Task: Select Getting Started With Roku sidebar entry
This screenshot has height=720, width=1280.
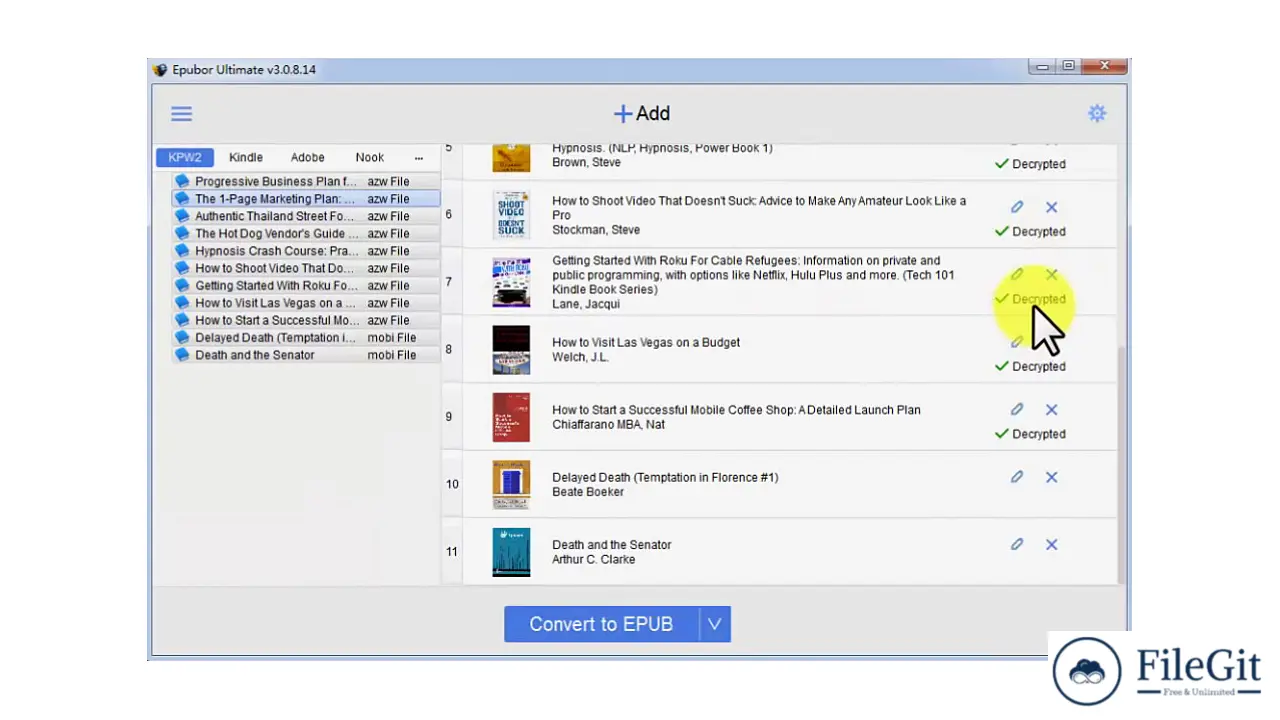Action: (306, 285)
